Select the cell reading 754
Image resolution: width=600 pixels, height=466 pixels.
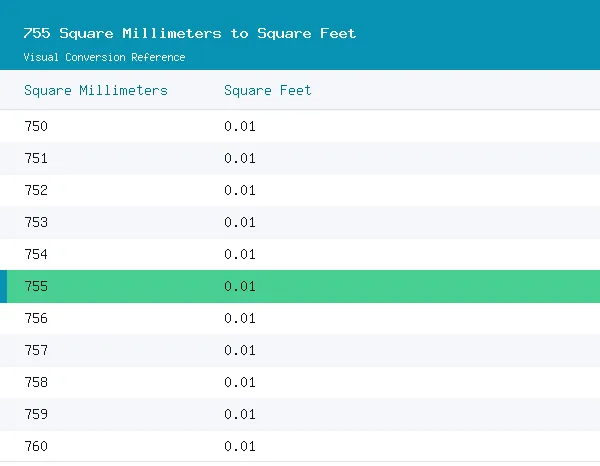coord(36,254)
